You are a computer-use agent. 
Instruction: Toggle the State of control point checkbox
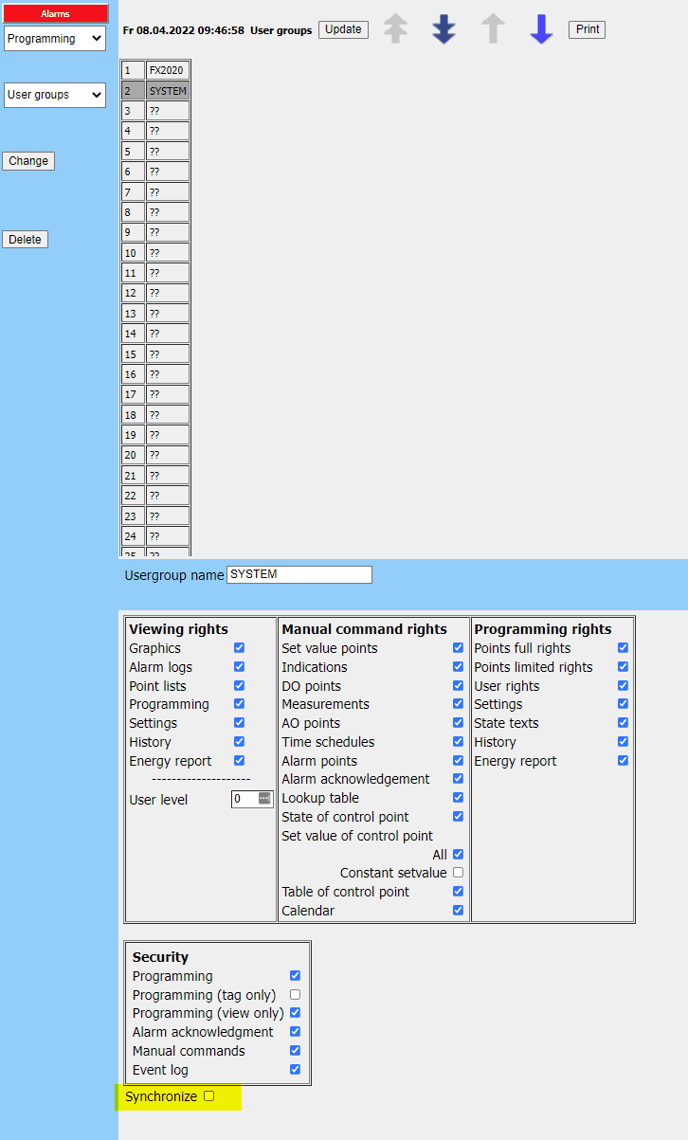[458, 816]
